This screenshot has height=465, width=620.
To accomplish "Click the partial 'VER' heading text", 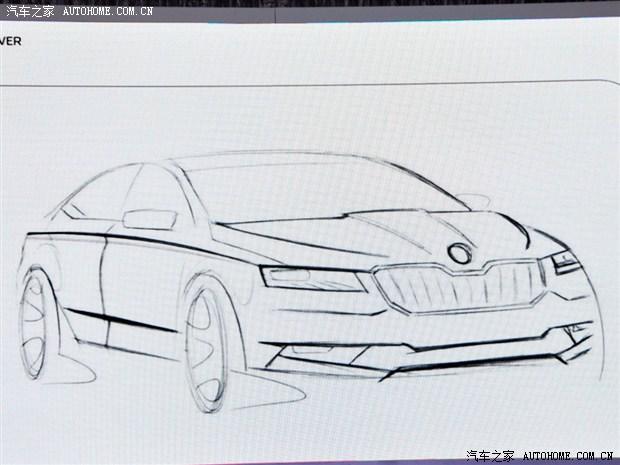I will pos(13,44).
